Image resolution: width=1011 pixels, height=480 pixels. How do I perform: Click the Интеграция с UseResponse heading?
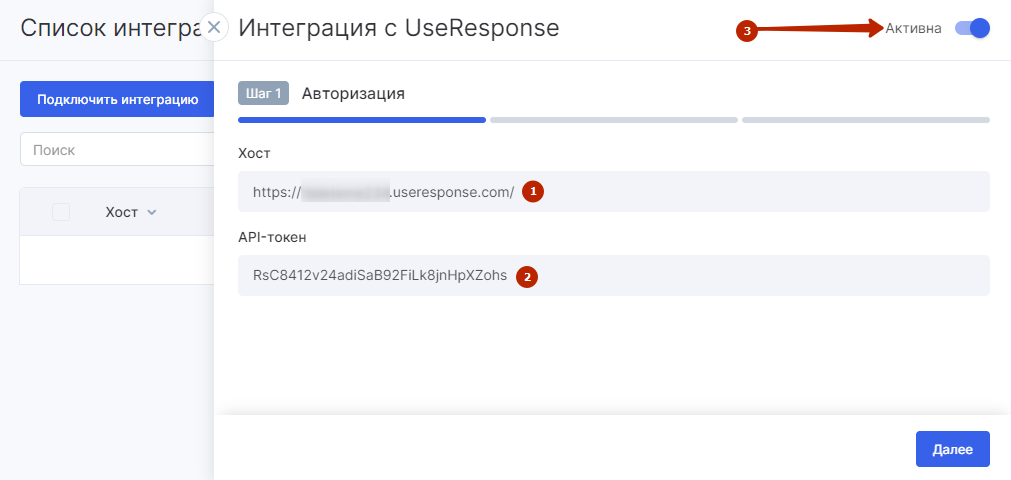coord(398,28)
